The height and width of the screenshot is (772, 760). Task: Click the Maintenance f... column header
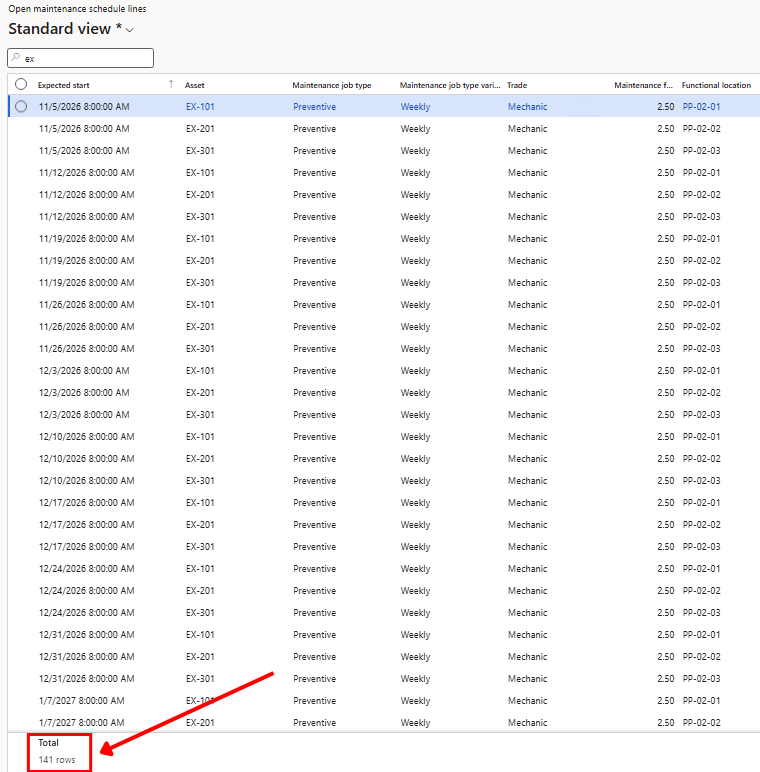tap(643, 85)
